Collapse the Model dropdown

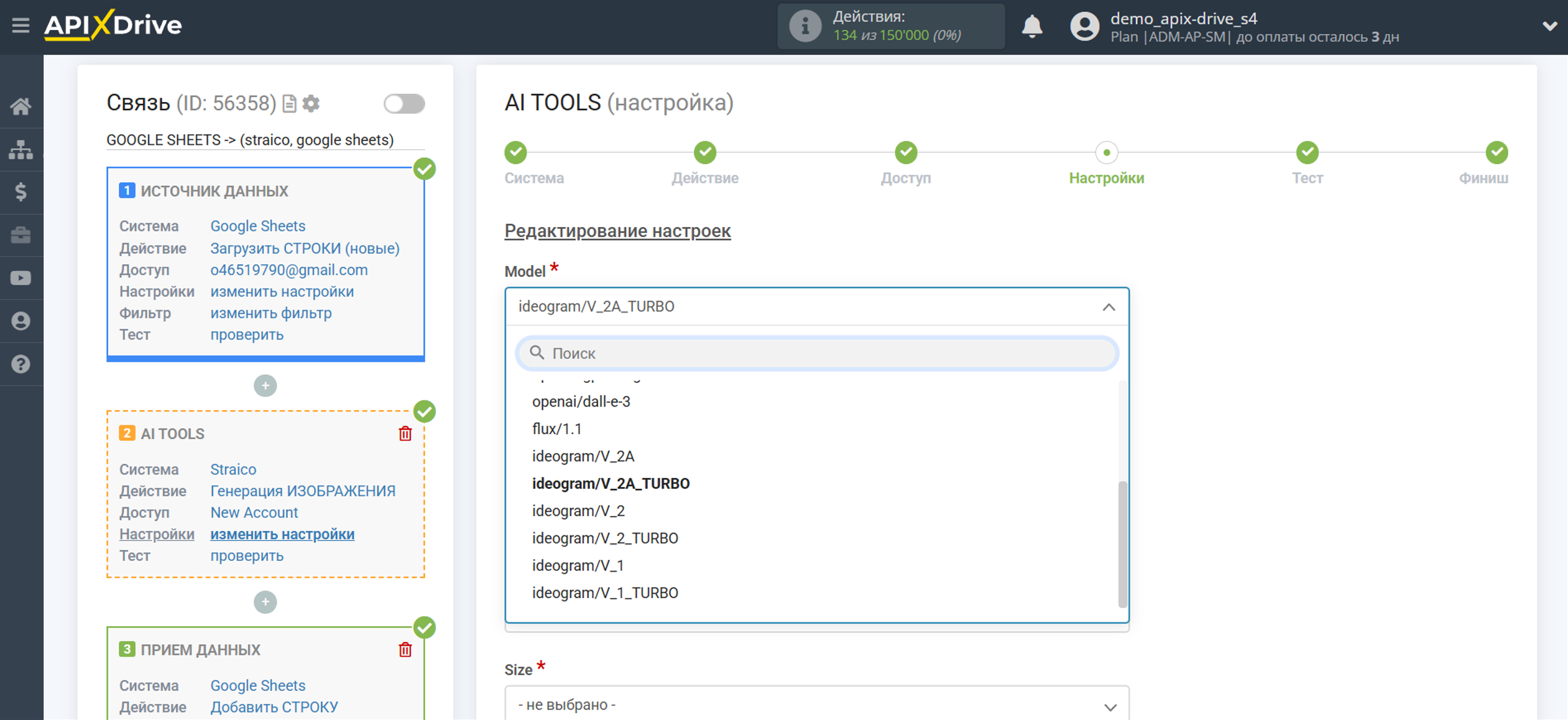[x=1108, y=307]
